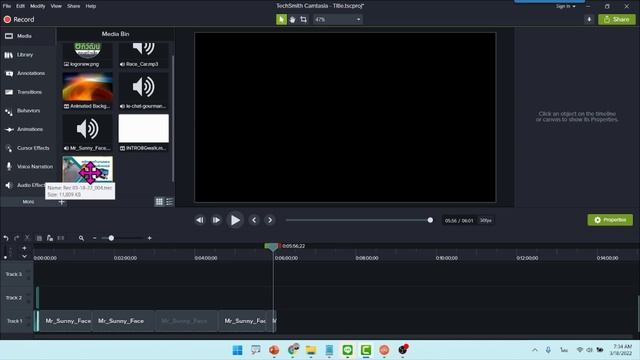Cut the selected timeline media
Viewport: 640px width, 360px height.
tap(27, 238)
